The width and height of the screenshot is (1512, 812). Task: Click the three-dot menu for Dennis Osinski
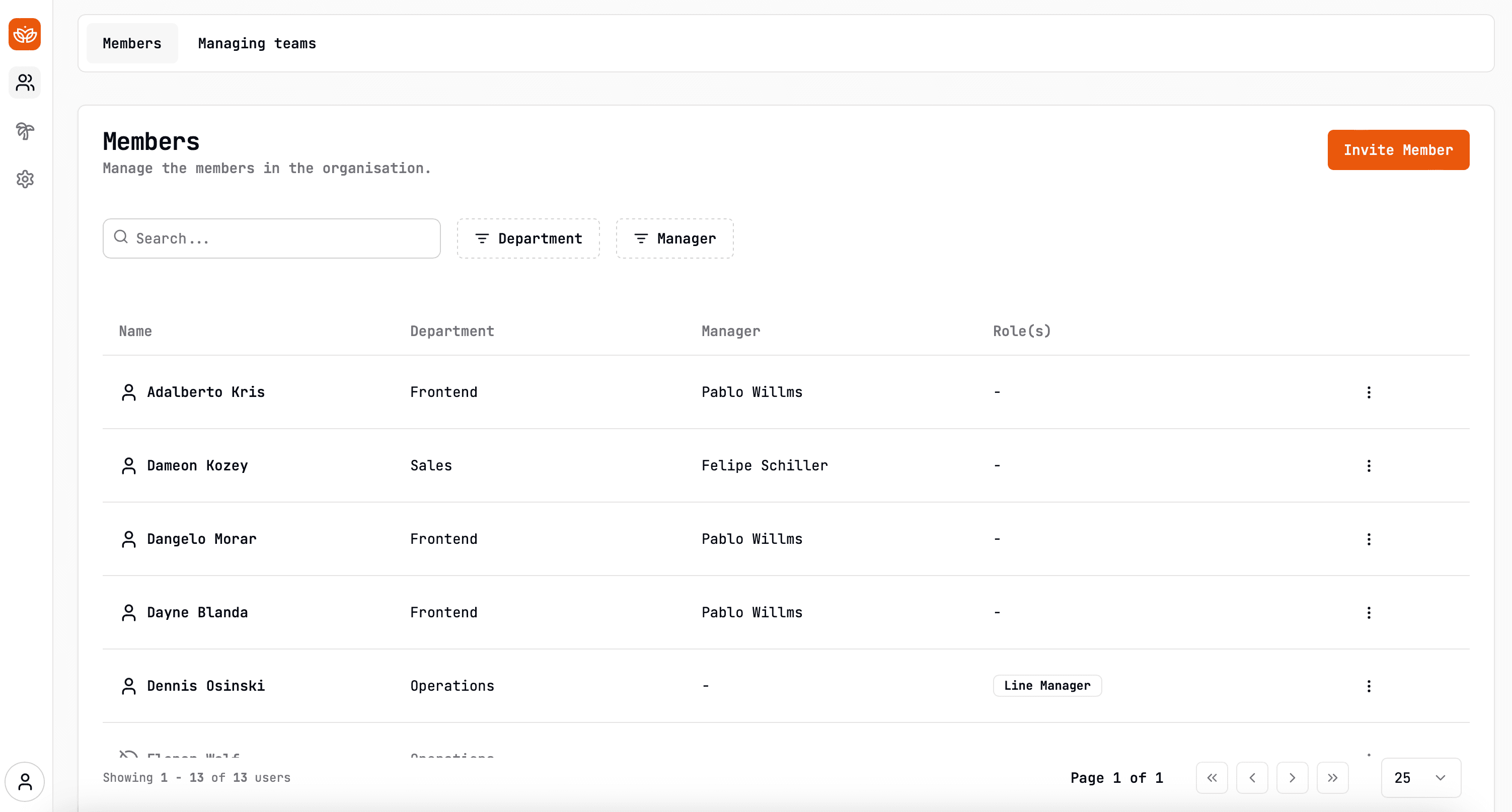click(x=1369, y=686)
